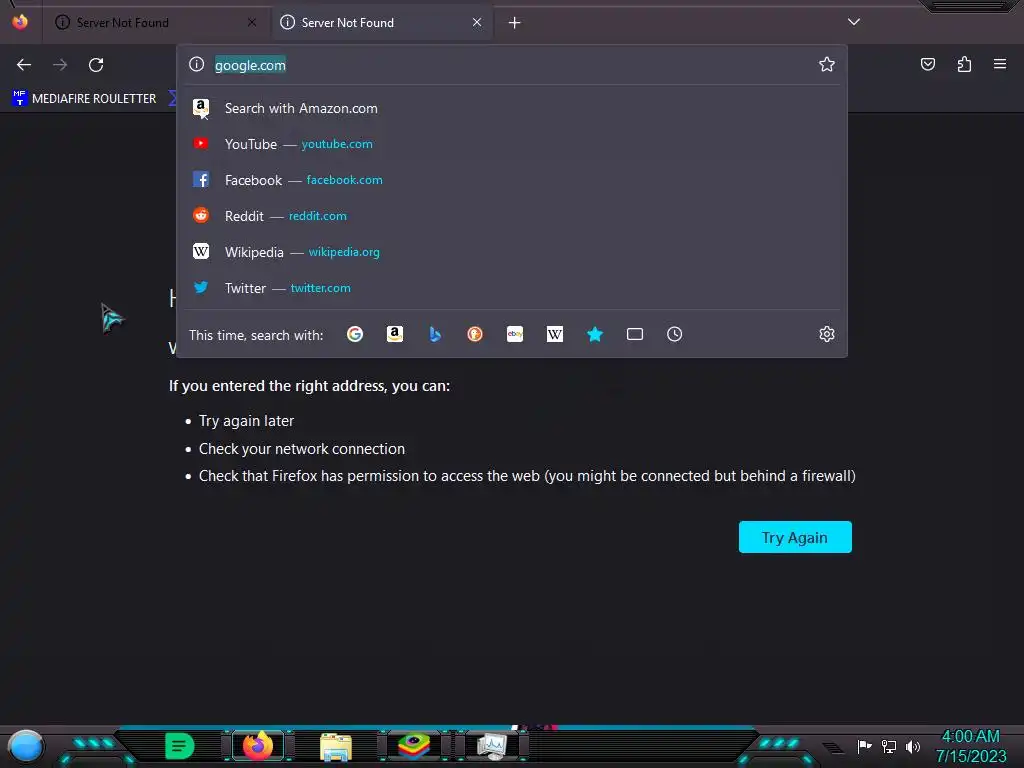Click the site information icon in address bar
Image resolution: width=1024 pixels, height=768 pixels.
click(197, 64)
